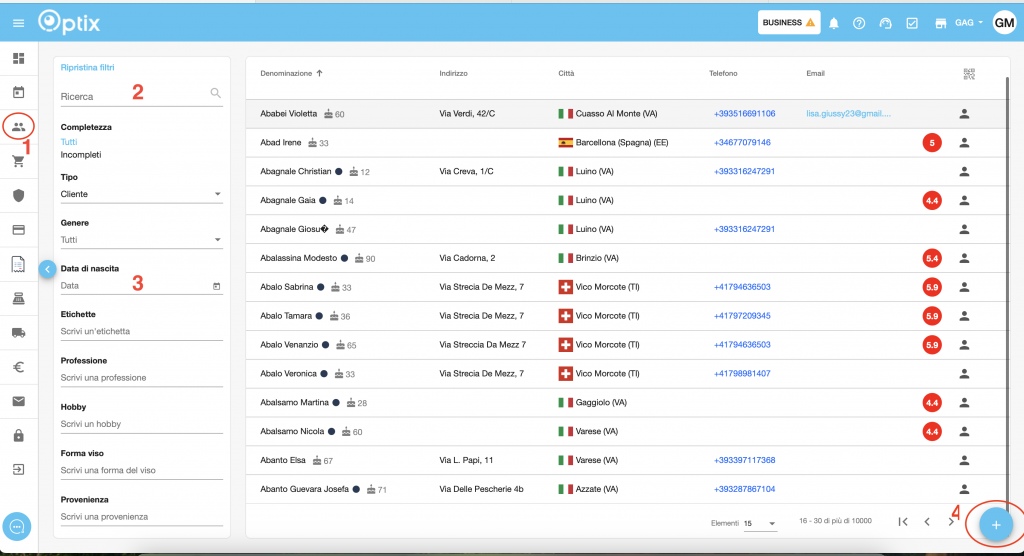Sort by the Denominazione column header
Viewport: 1024px width, 556px height.
pyautogui.click(x=291, y=73)
